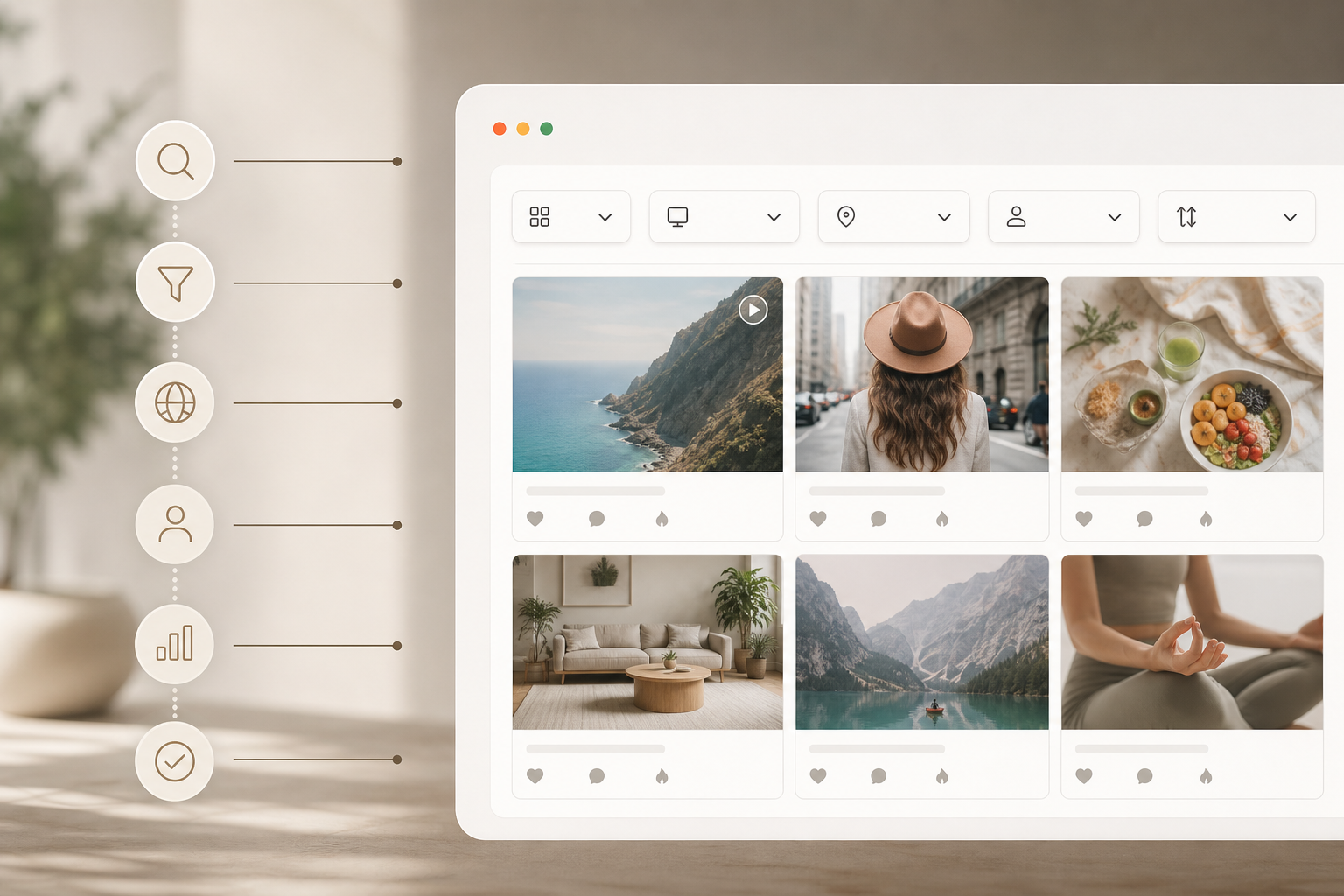The image size is (1344, 896).
Task: Open the living room post comment bubble
Action: click(597, 776)
